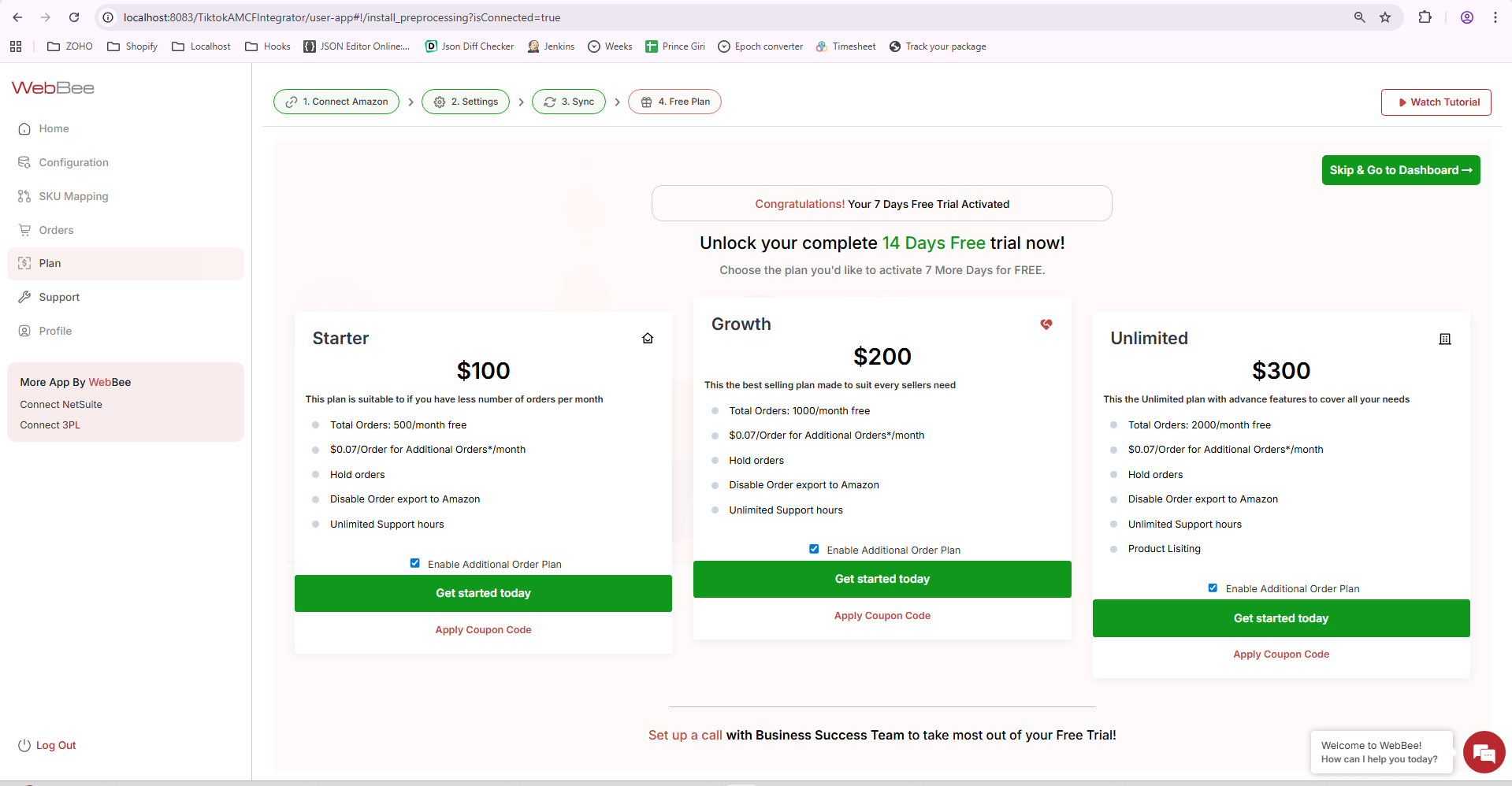Uncheck Unlimited Enable Additional Order Plan

click(x=1213, y=588)
